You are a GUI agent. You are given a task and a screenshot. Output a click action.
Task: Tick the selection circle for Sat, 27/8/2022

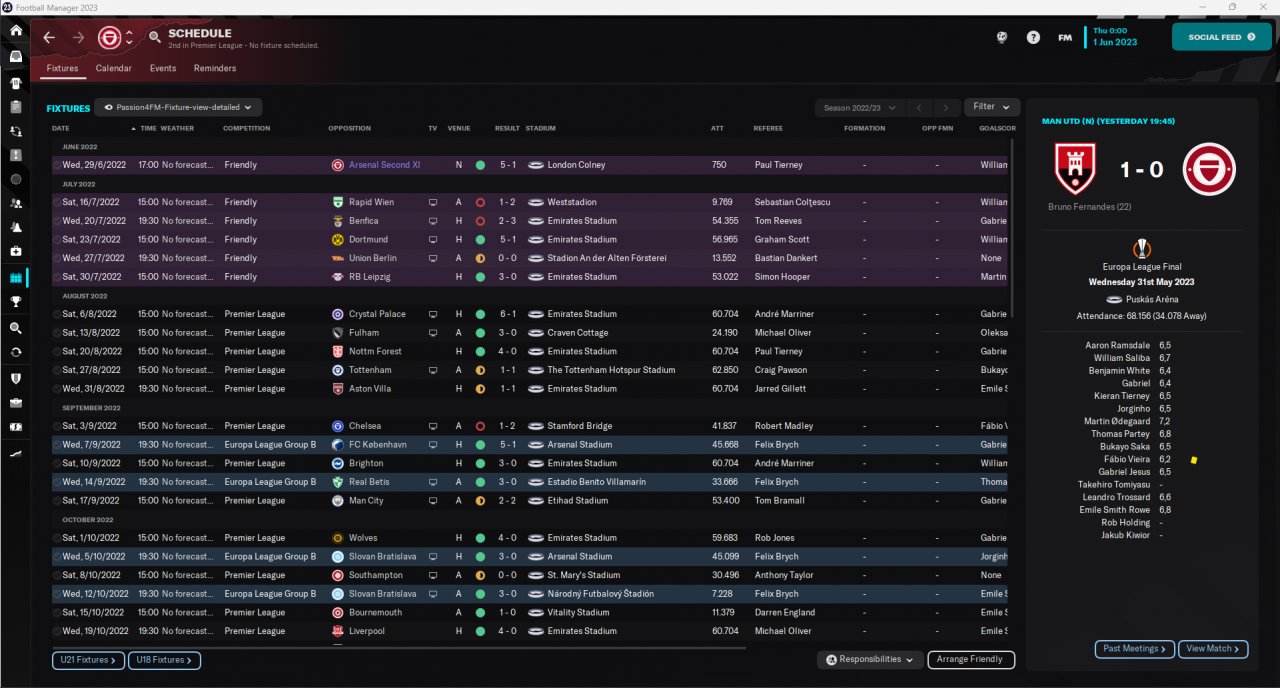pyautogui.click(x=57, y=370)
